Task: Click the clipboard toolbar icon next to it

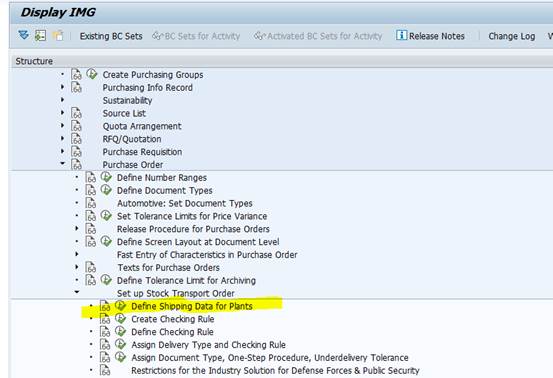Action: (57, 36)
